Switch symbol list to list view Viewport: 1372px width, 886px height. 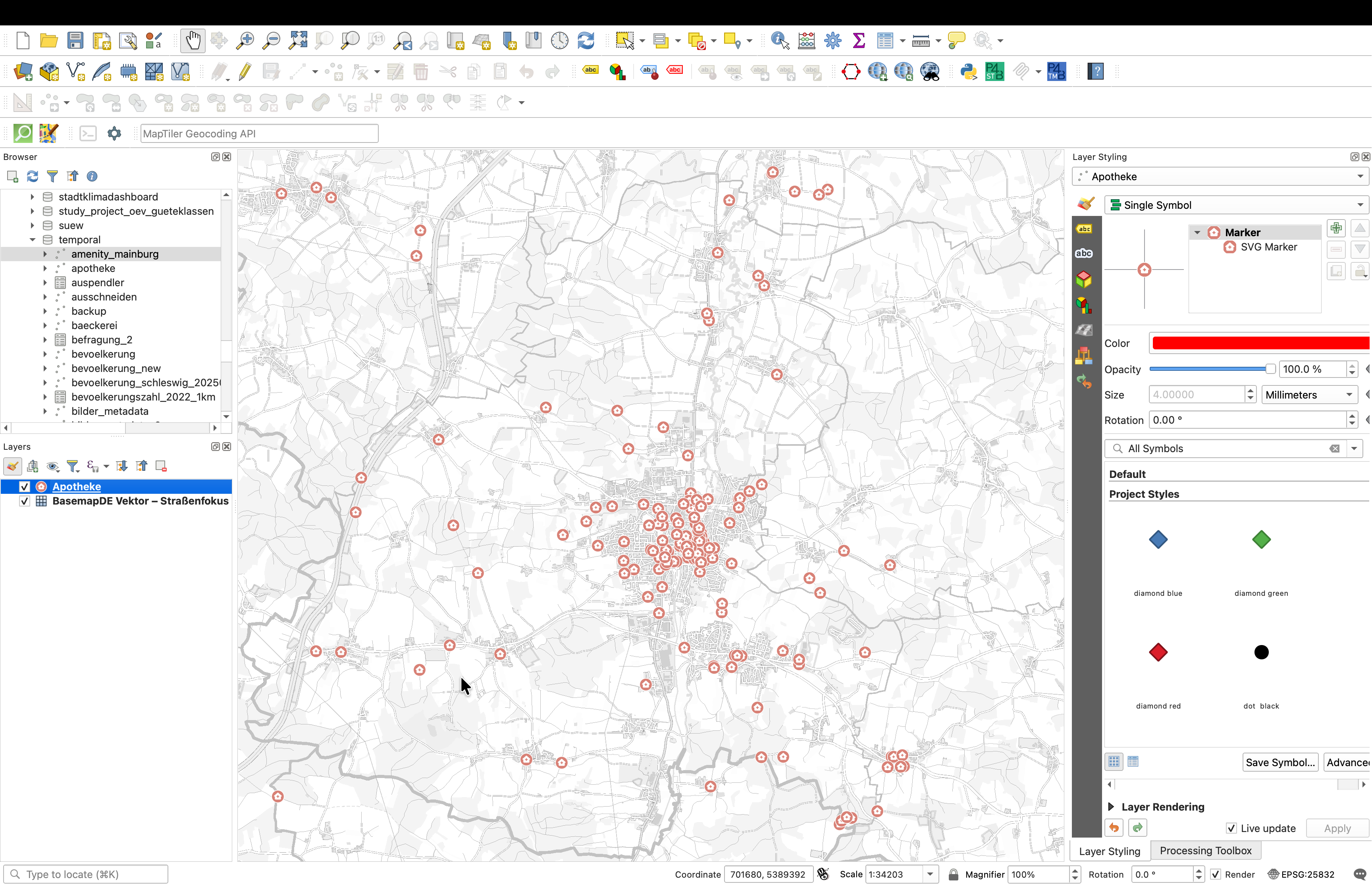tap(1133, 762)
